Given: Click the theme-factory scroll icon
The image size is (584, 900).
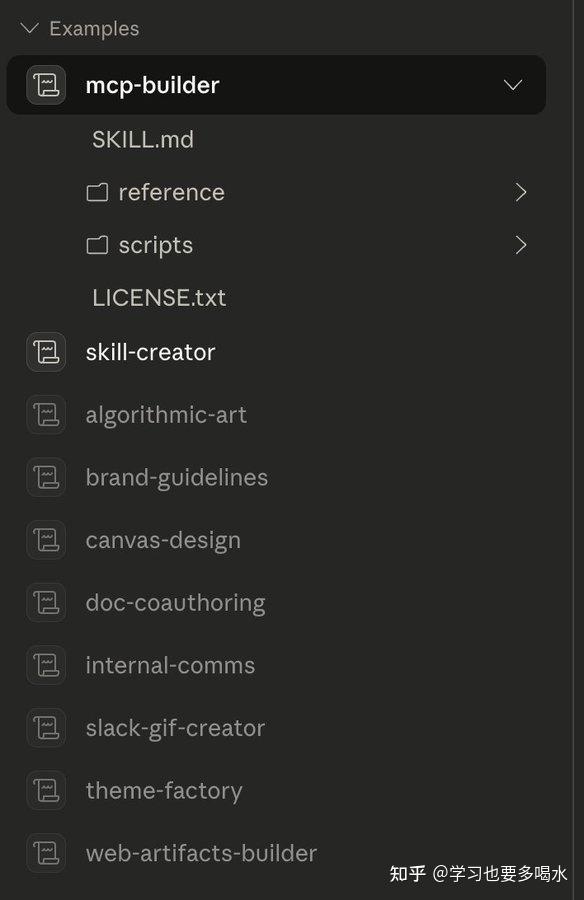Looking at the screenshot, I should point(46,790).
